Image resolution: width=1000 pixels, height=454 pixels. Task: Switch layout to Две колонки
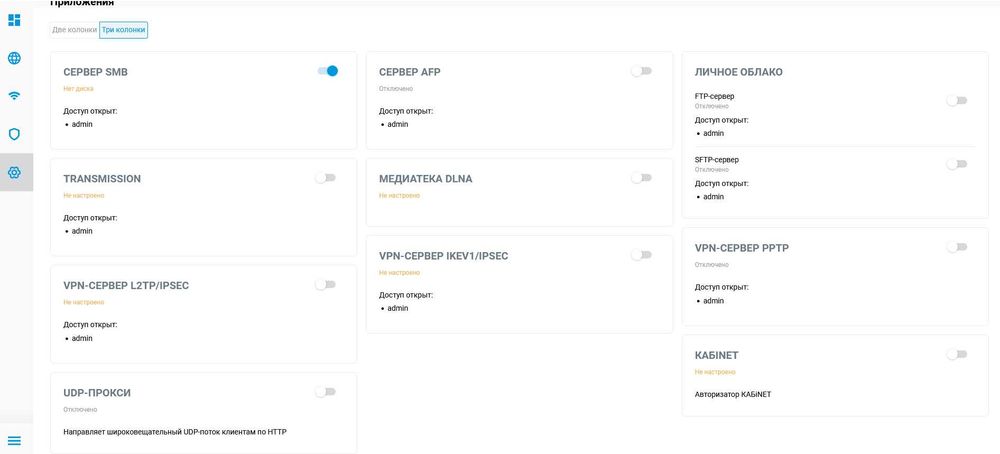74,30
